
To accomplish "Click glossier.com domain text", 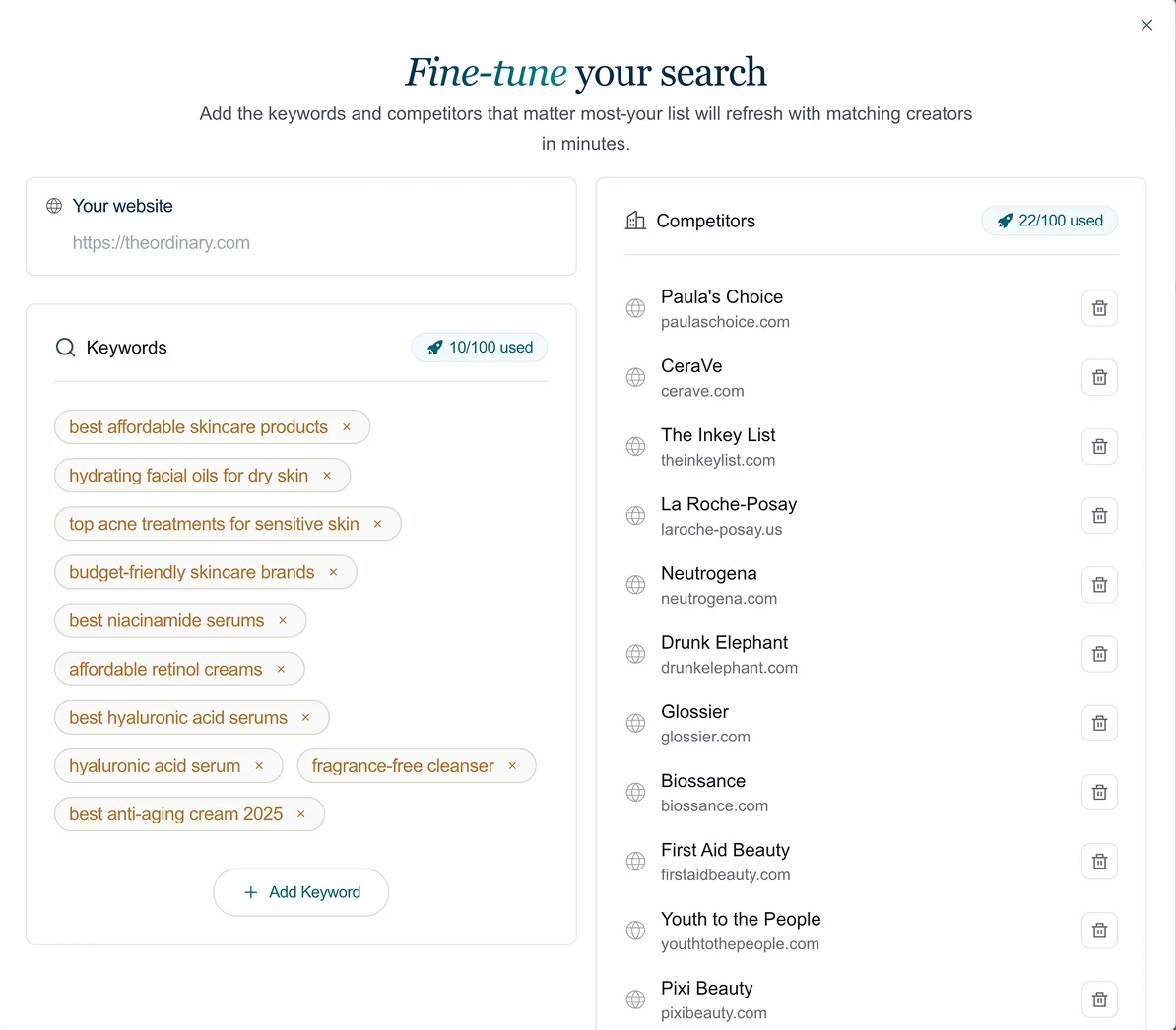I will (705, 737).
